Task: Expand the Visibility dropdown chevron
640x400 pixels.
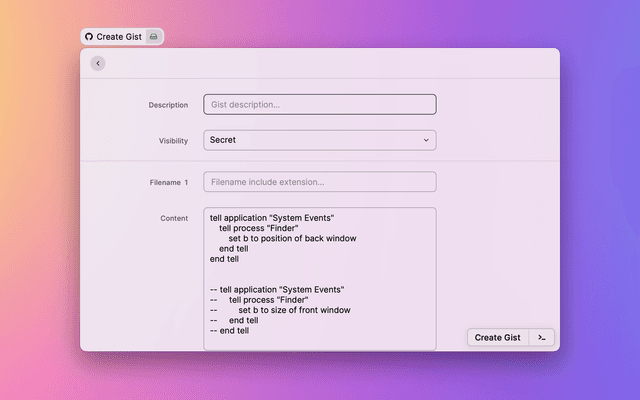Action: point(426,141)
